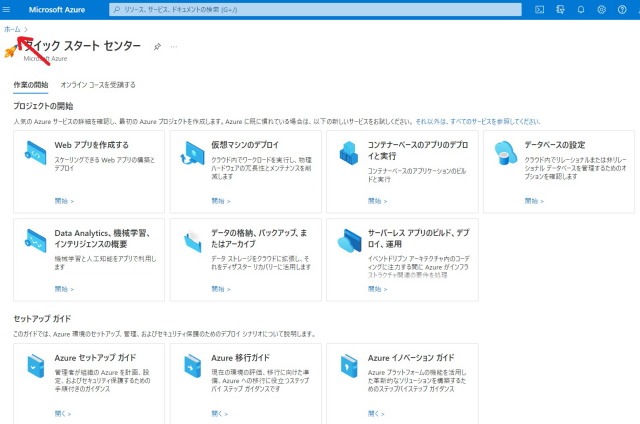640x424 pixels.
Task: Click the Azure イノベーション ガイド book icon
Action: (x=349, y=366)
